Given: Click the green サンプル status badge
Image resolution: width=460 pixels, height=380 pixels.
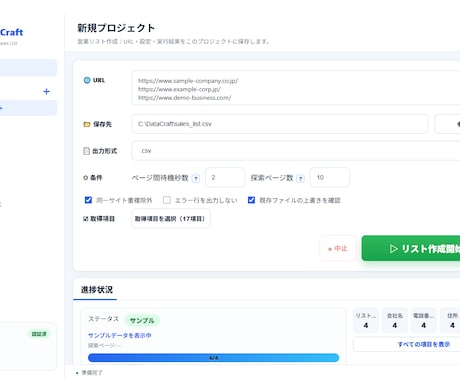Looking at the screenshot, I should [142, 320].
